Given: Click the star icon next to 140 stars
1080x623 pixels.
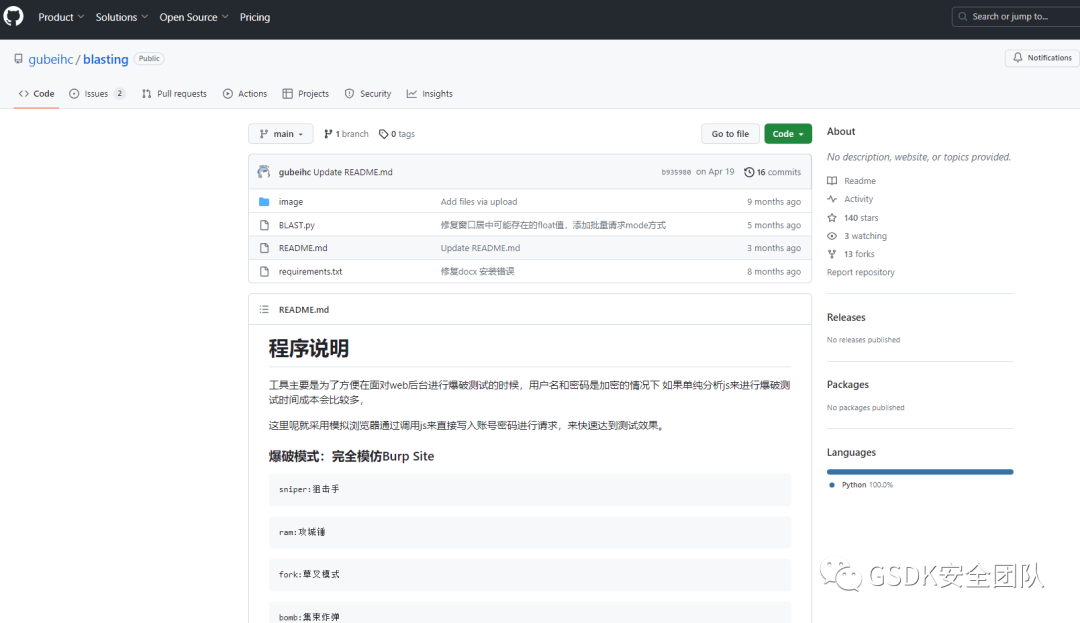Looking at the screenshot, I should coord(832,218).
